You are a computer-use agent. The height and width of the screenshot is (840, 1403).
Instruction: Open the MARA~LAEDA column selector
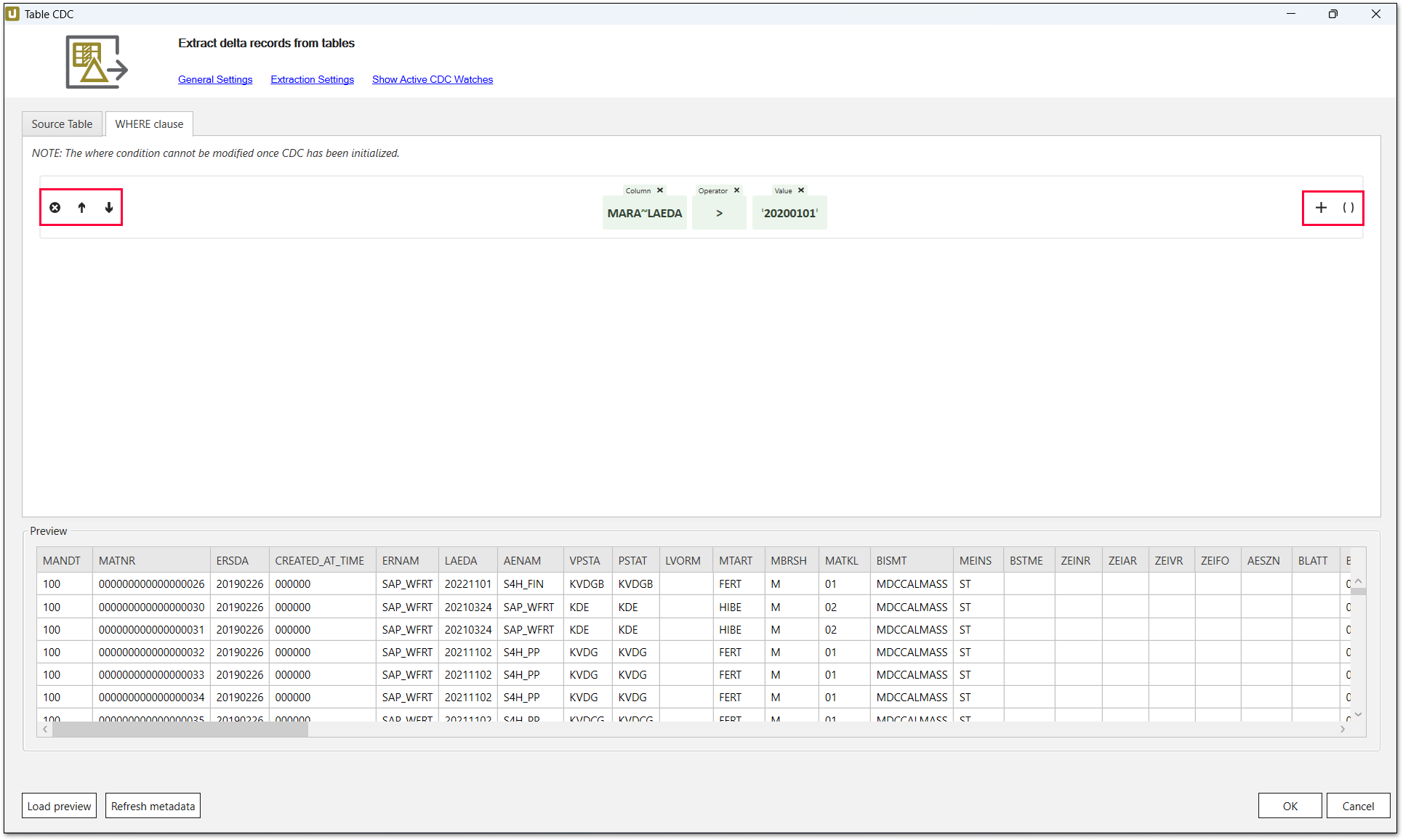[644, 214]
